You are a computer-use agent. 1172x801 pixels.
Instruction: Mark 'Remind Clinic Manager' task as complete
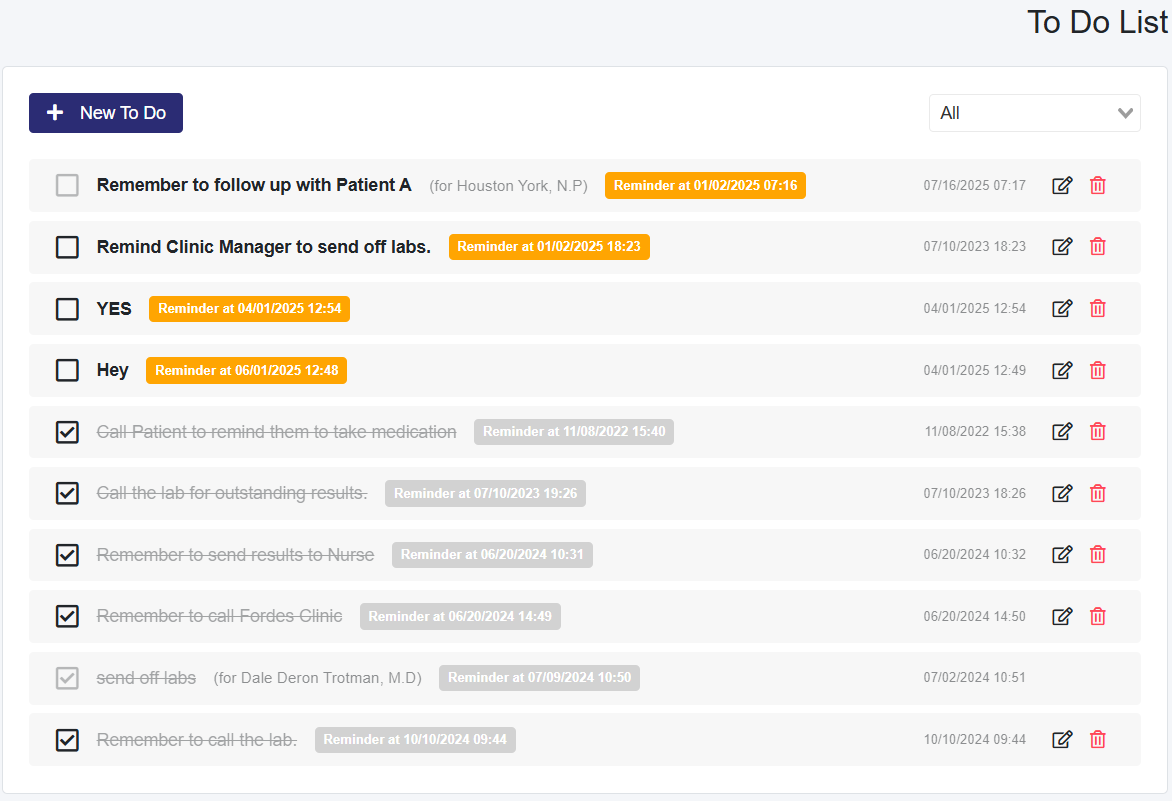[x=67, y=247]
